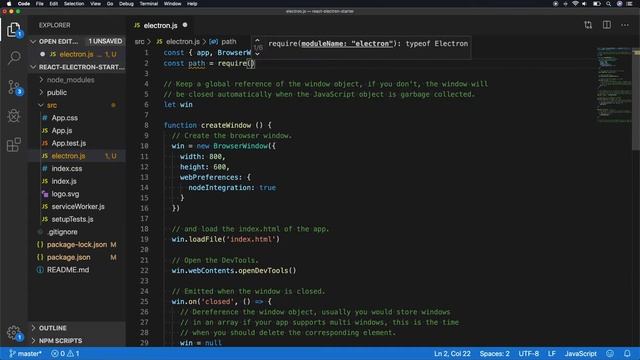Click Ln 2, Col 22 cursor position
The height and width of the screenshot is (360, 640).
click(x=452, y=353)
